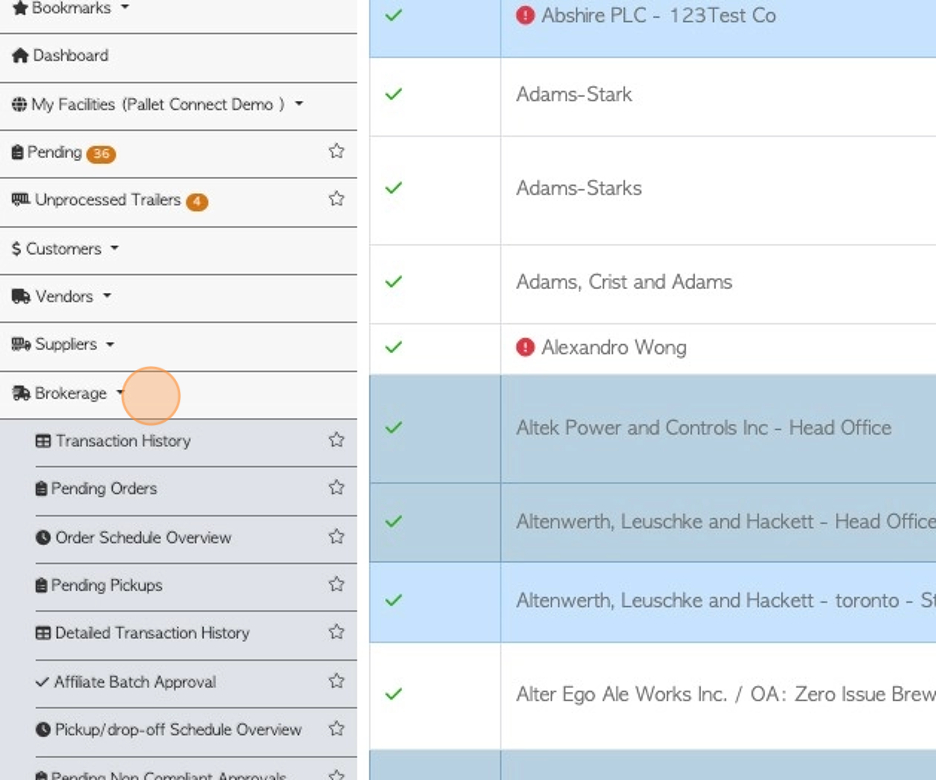Select 'Altek Power and Controls Inc - Head Office'
The width and height of the screenshot is (936, 780).
pos(704,427)
